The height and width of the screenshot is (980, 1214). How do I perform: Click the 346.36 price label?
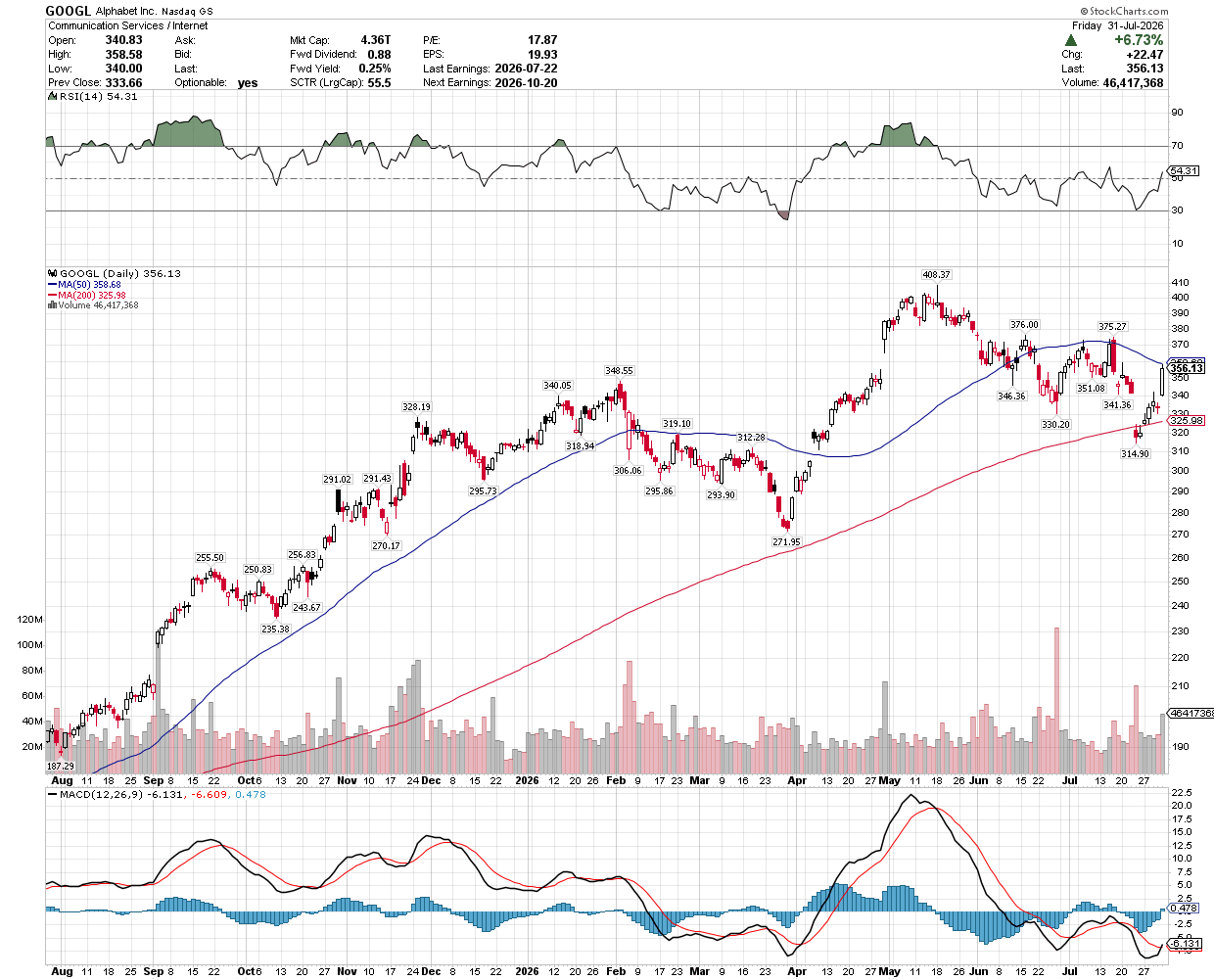[1011, 397]
